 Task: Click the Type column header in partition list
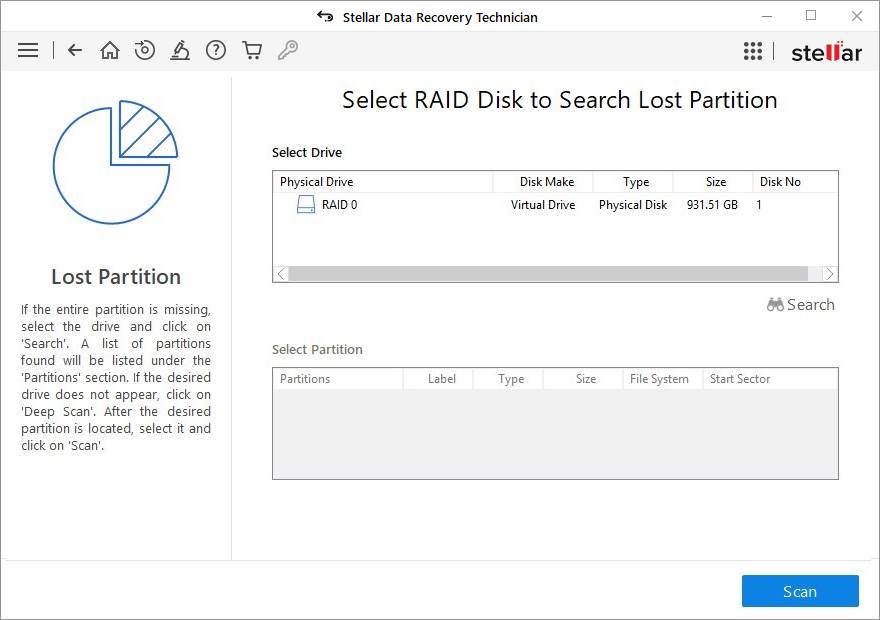coord(508,379)
